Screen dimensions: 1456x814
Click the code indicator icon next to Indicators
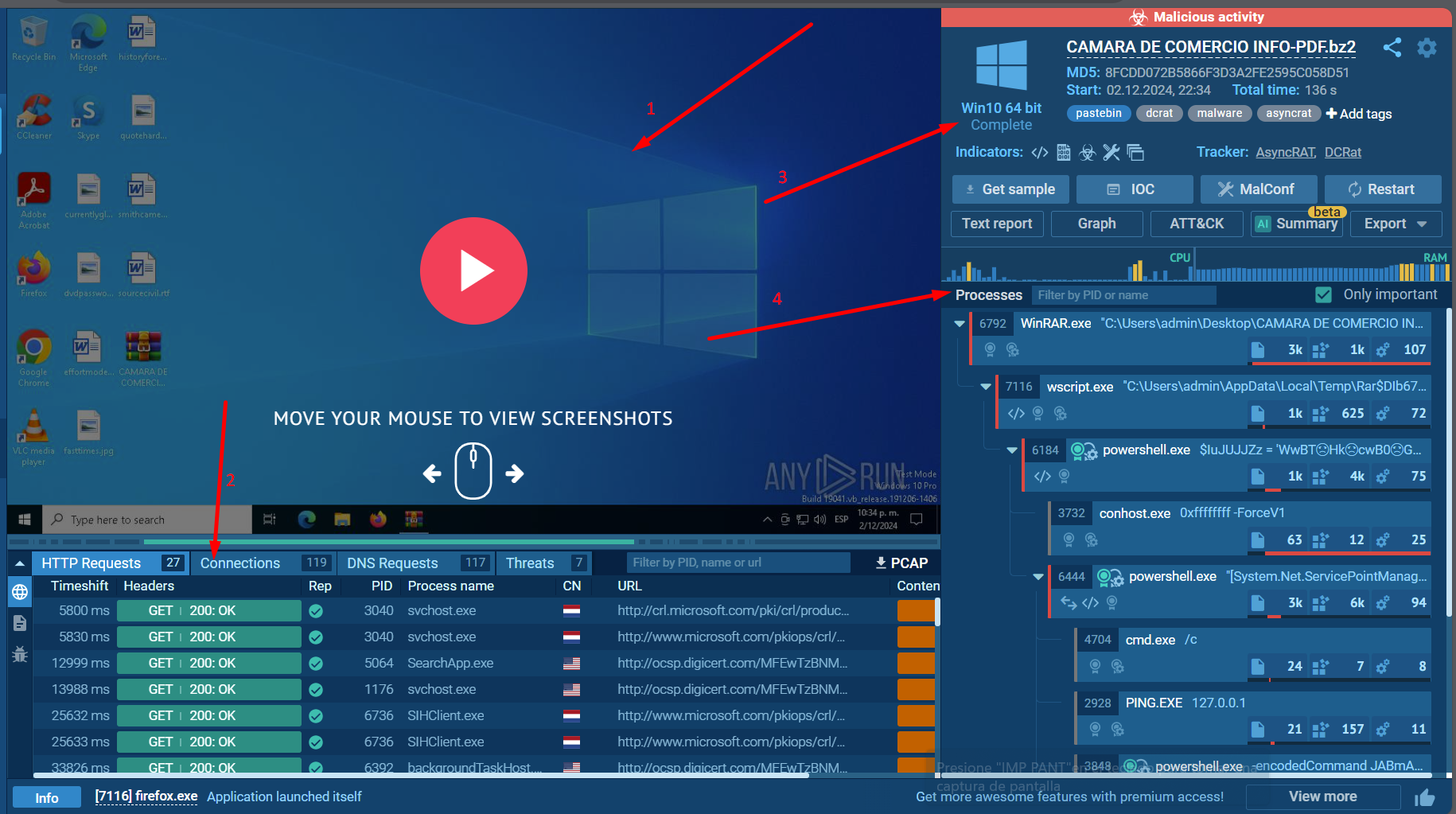tap(1039, 152)
